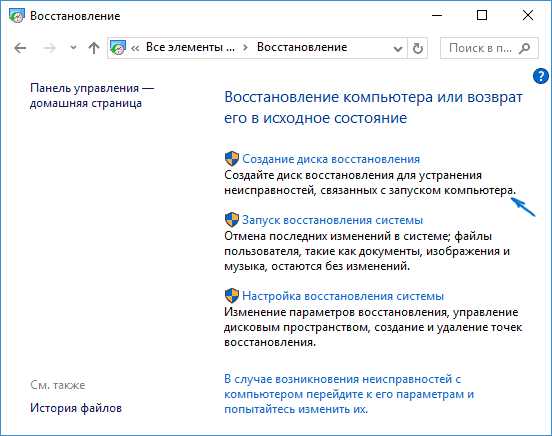The height and width of the screenshot is (436, 552).
Task: Select the 'Все элементы' breadcrumb segment
Action: (190, 47)
